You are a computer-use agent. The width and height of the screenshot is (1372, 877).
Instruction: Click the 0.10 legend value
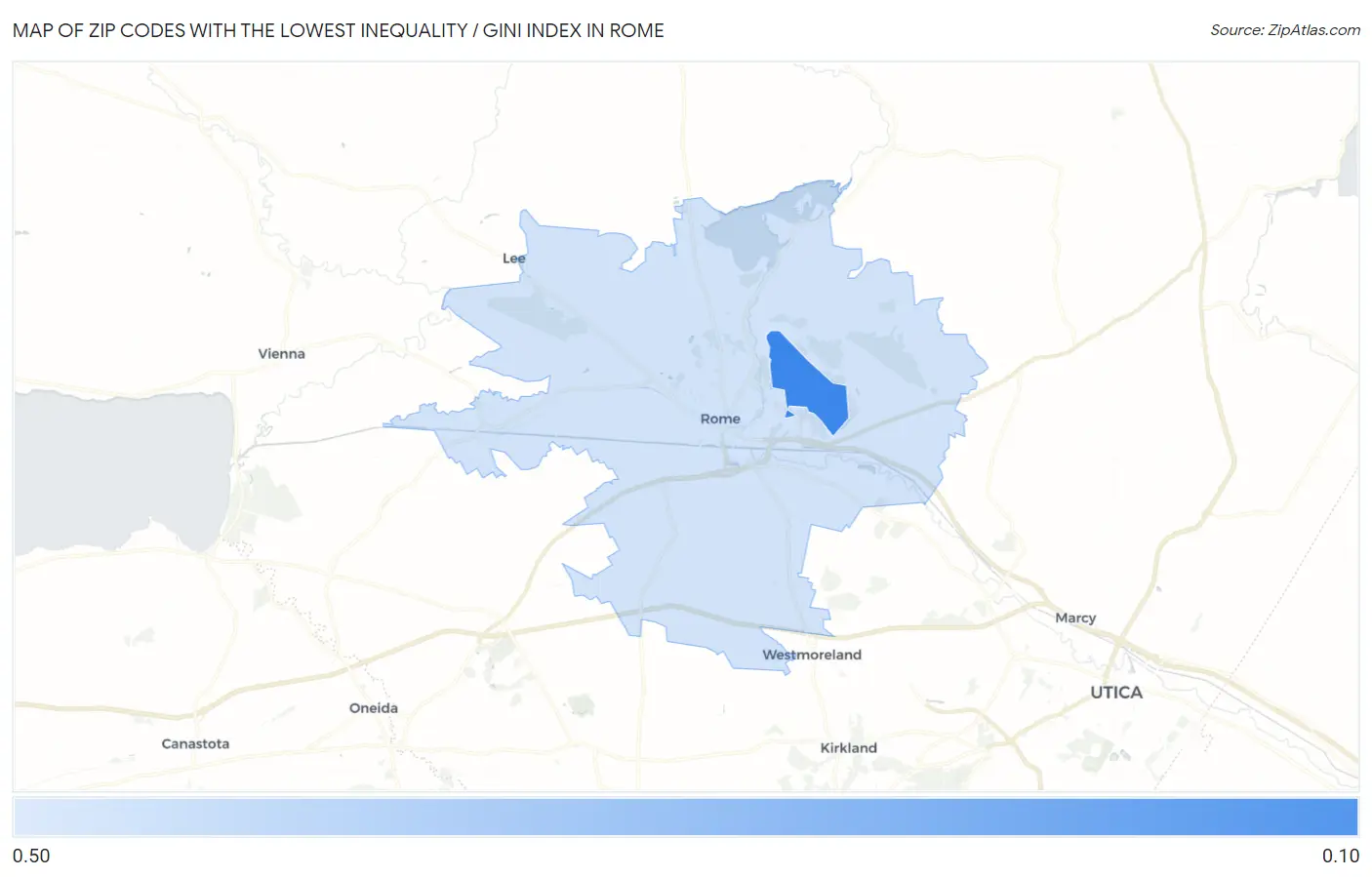click(1340, 856)
